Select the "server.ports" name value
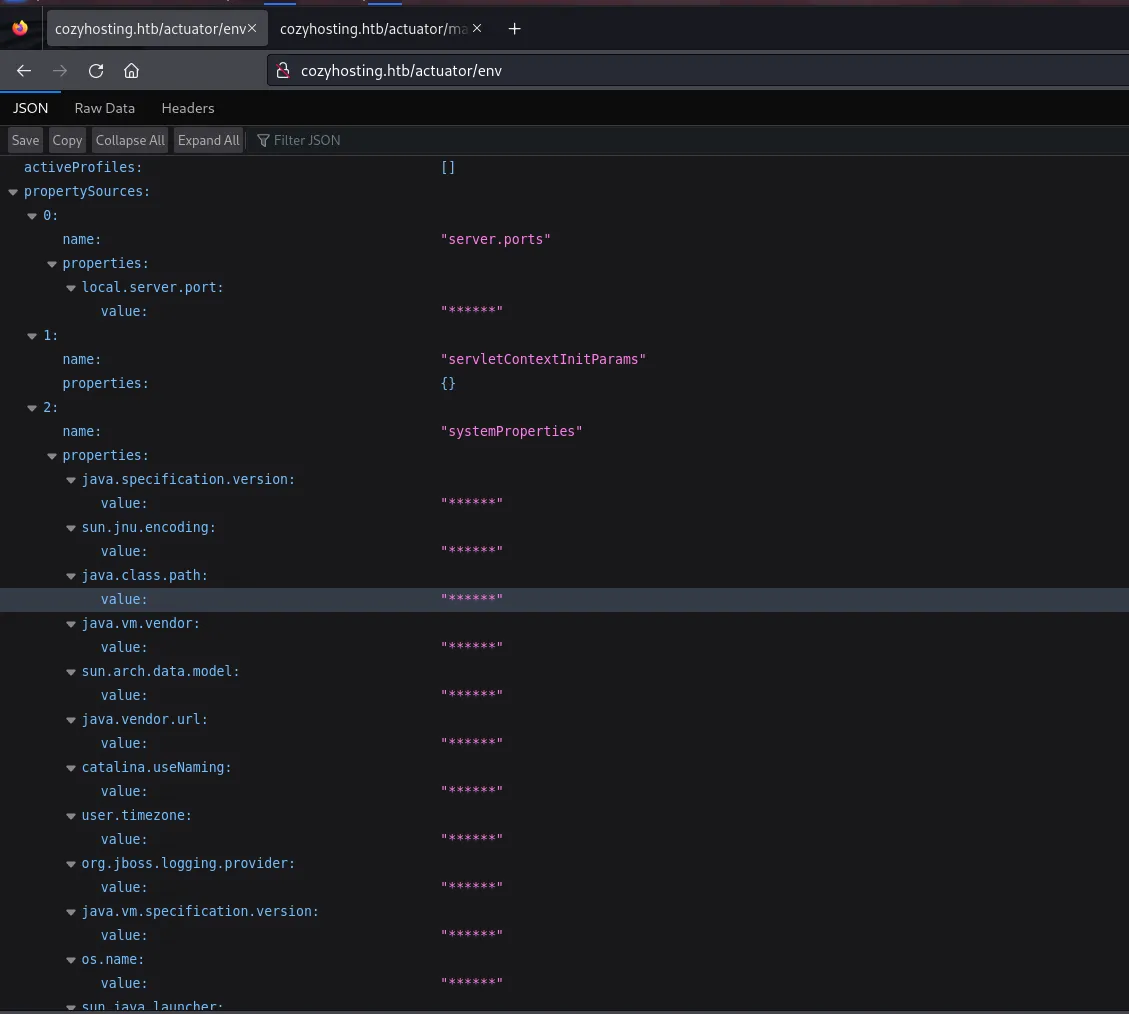This screenshot has width=1129, height=1014. [x=495, y=239]
